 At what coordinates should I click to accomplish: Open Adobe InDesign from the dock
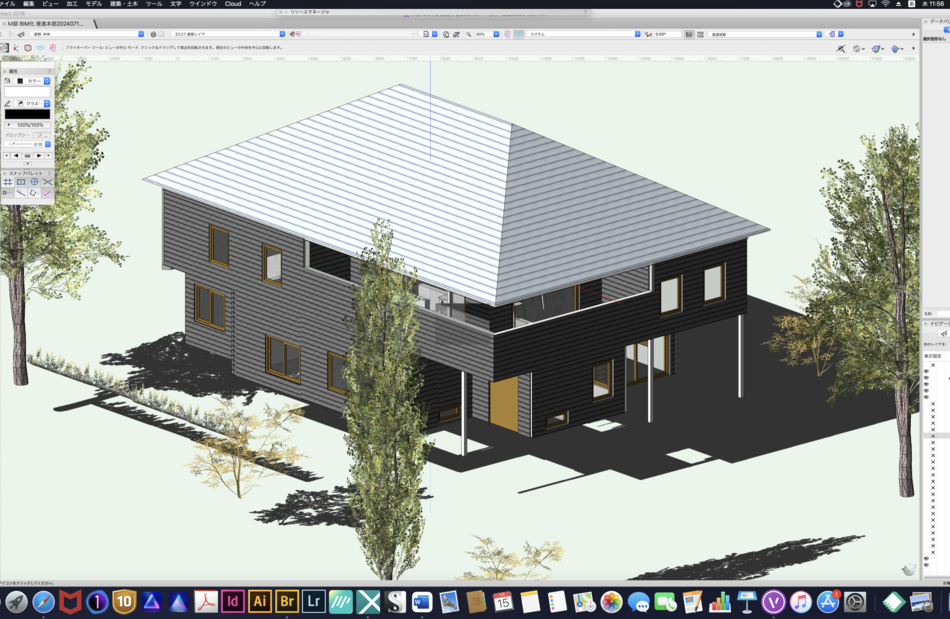pyautogui.click(x=233, y=602)
